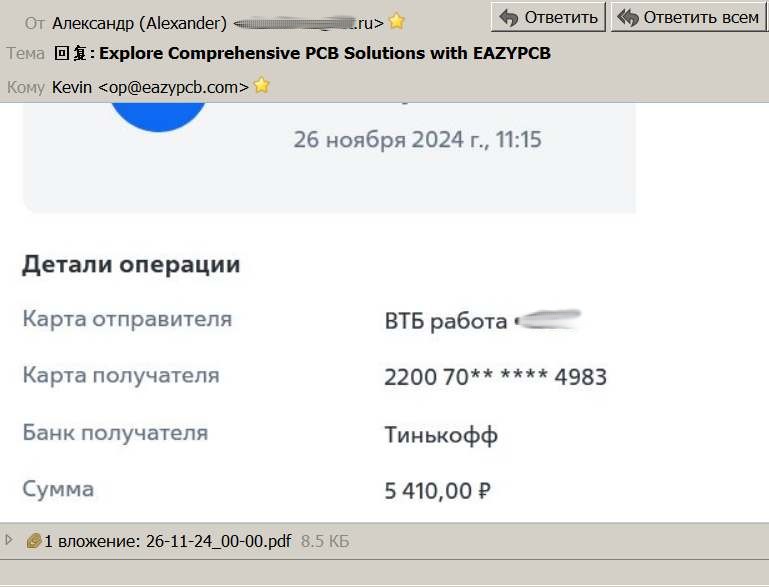
Task: Click the paperclip attachment icon
Action: (x=33, y=541)
